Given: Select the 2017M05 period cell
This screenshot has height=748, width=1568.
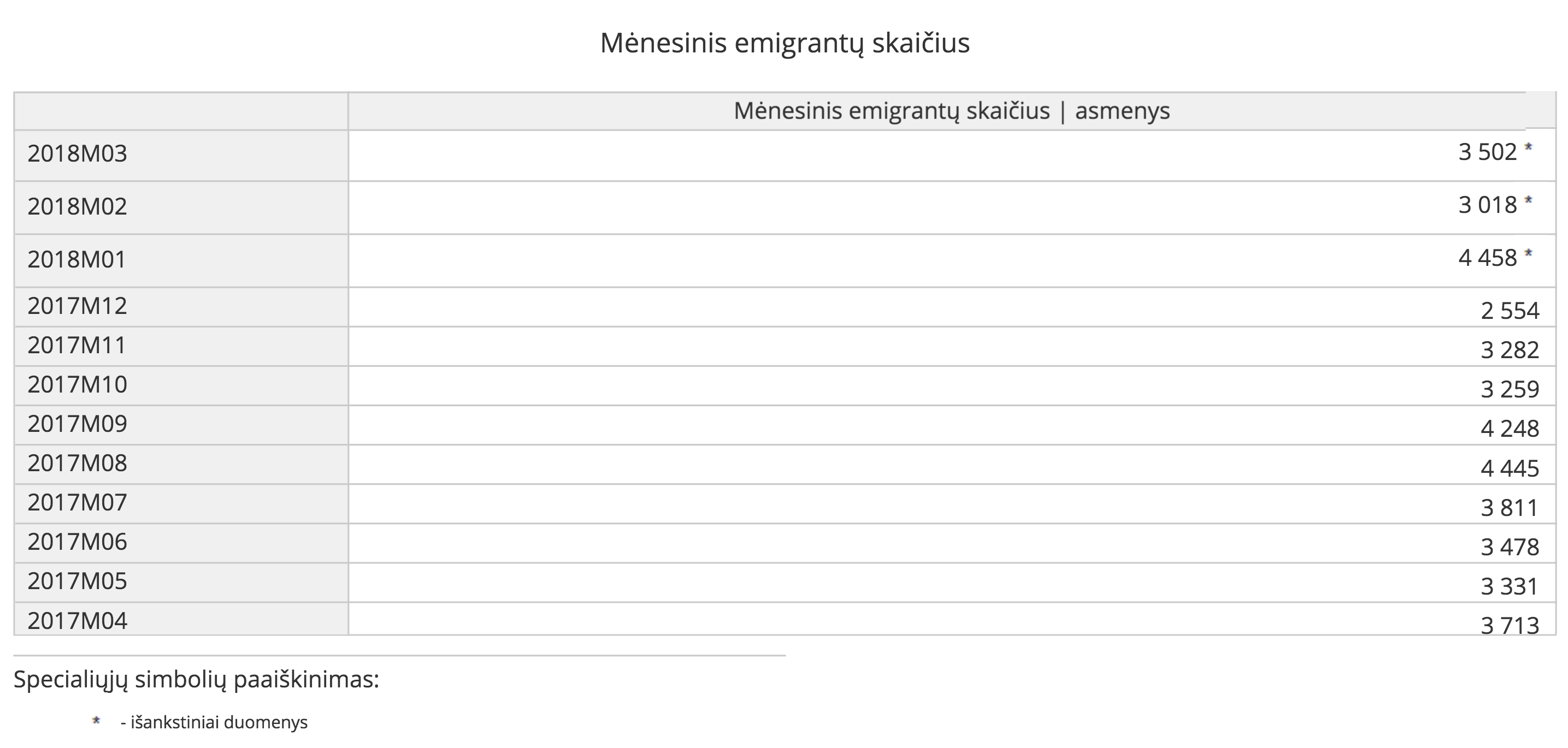Looking at the screenshot, I should (77, 581).
